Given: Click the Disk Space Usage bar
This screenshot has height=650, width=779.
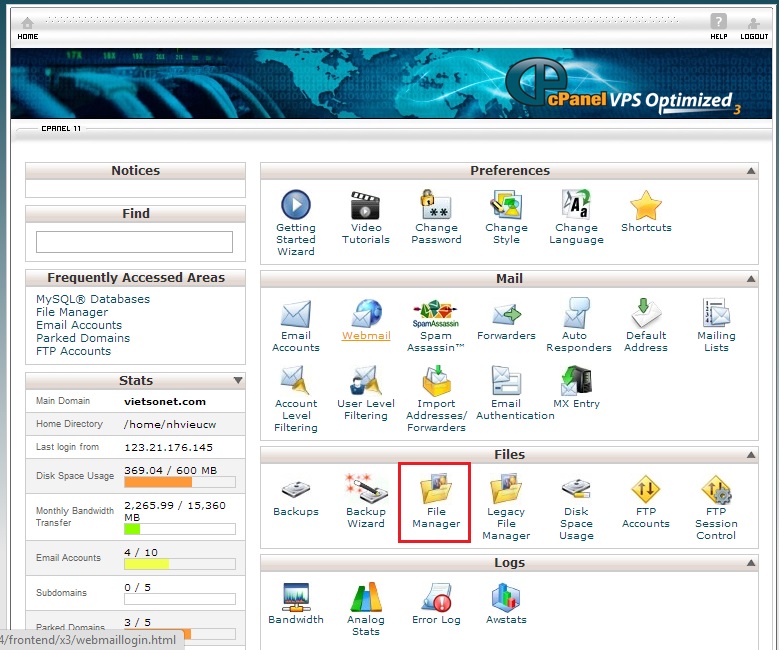Looking at the screenshot, I should (180, 482).
